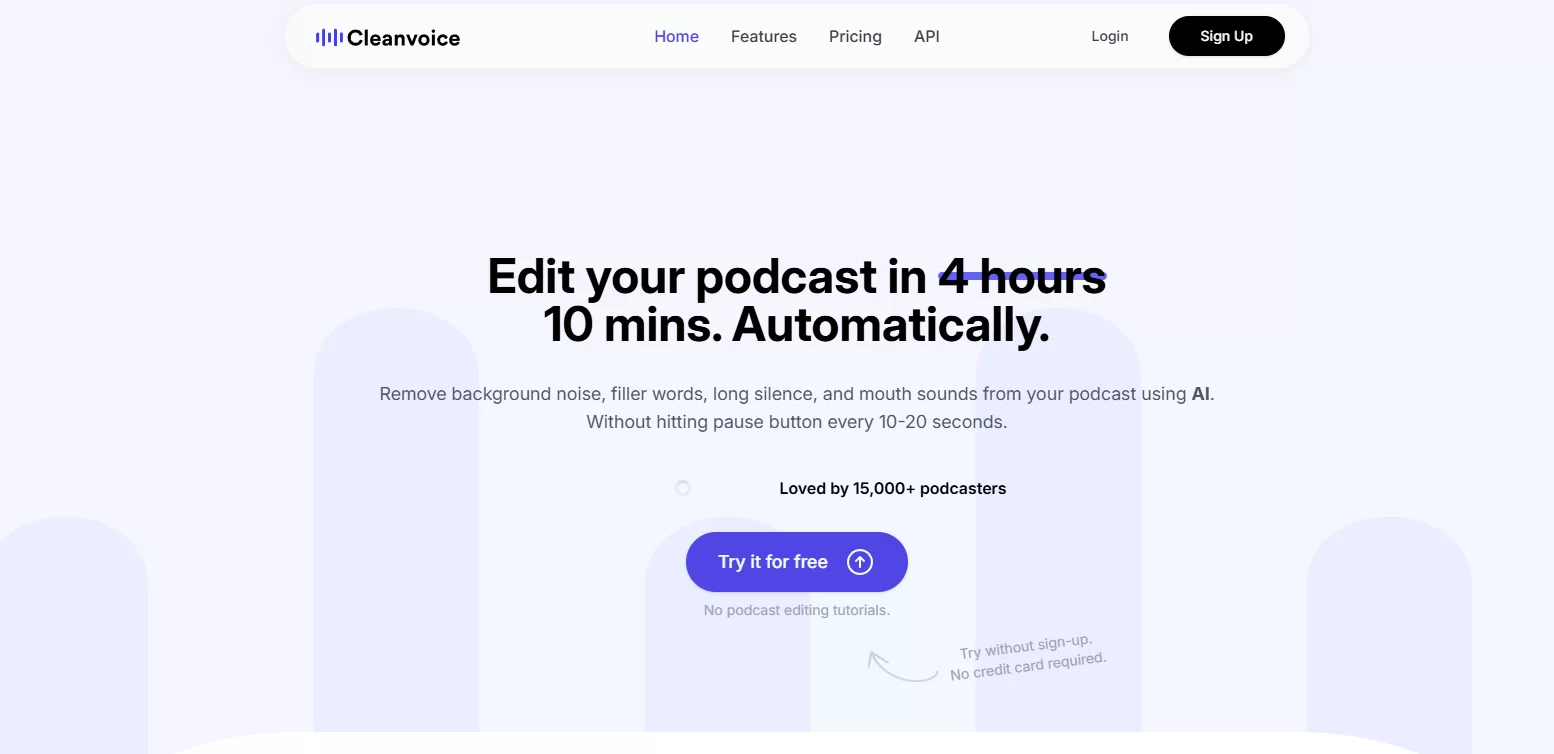Click the upload arrow circle icon
1554x754 pixels.
[860, 562]
